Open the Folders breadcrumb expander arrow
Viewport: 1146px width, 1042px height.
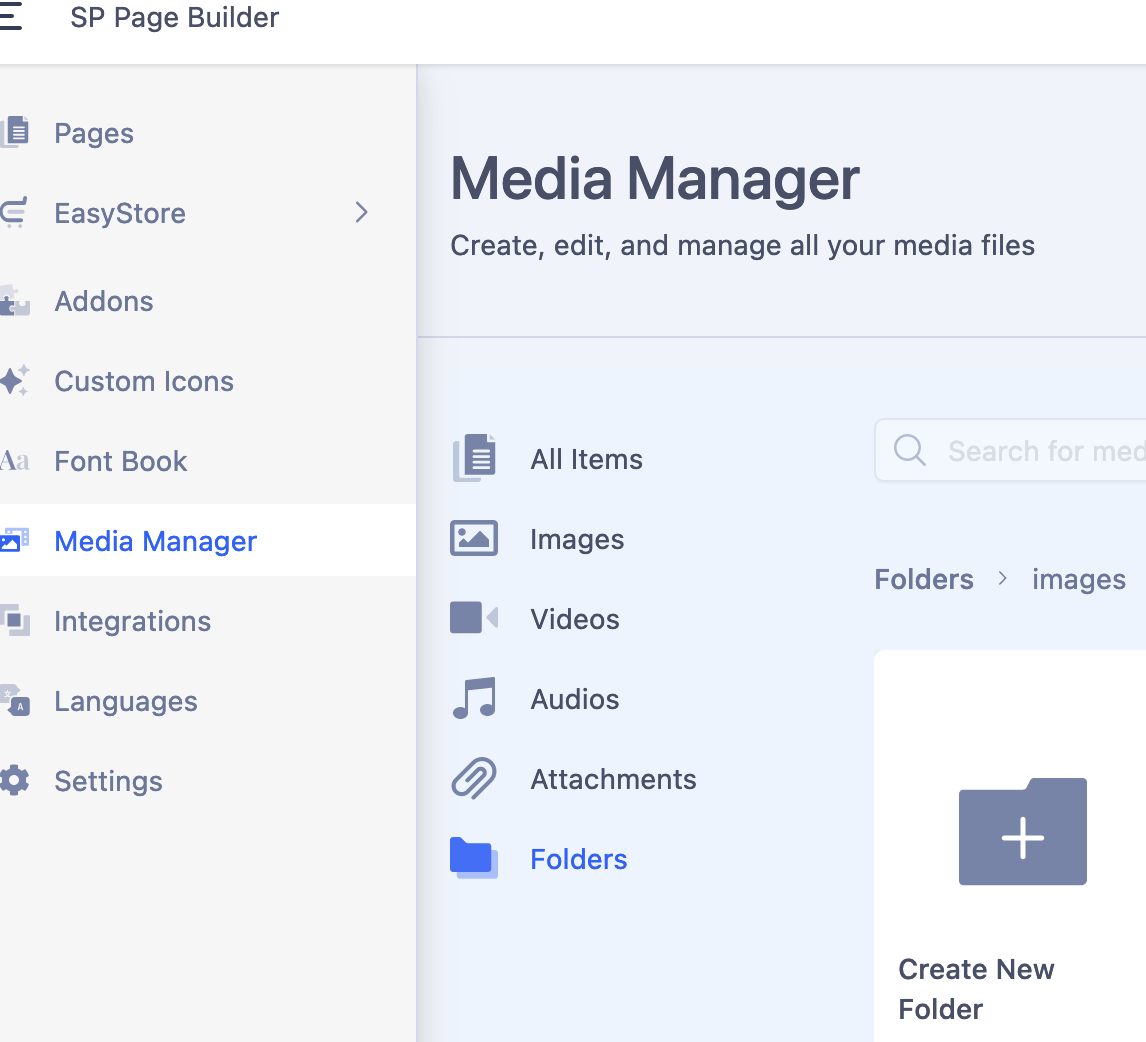point(1003,579)
